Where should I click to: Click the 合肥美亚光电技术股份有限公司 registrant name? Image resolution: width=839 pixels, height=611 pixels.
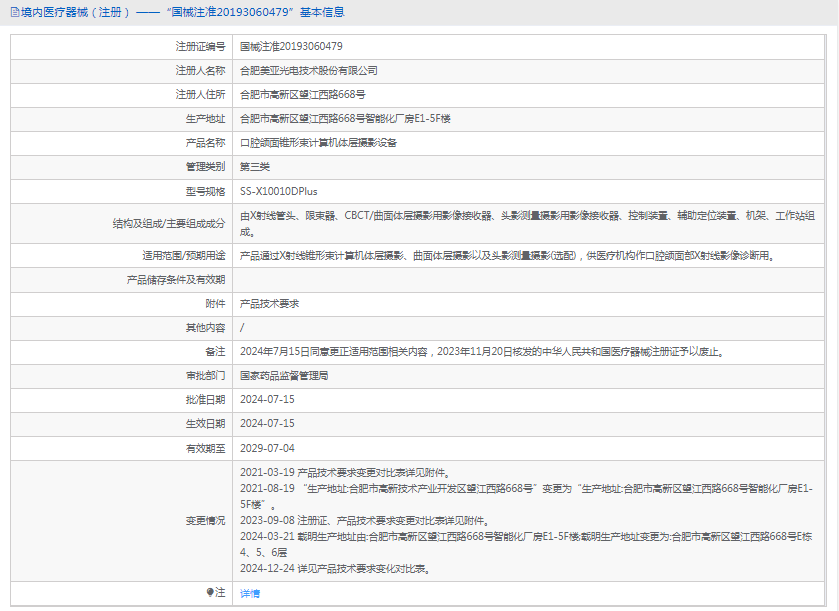pyautogui.click(x=309, y=71)
